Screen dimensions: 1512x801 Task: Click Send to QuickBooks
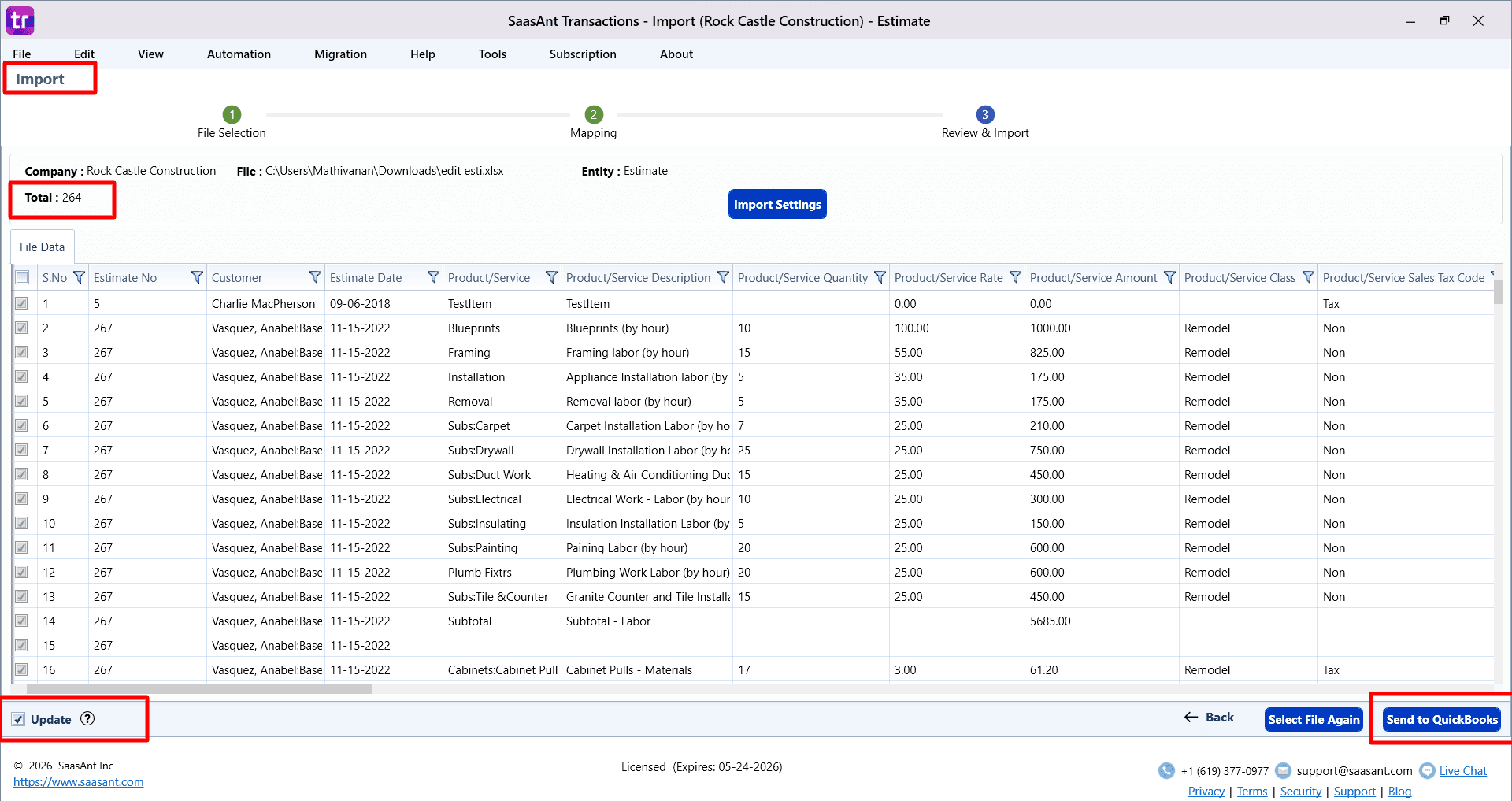pyautogui.click(x=1442, y=719)
